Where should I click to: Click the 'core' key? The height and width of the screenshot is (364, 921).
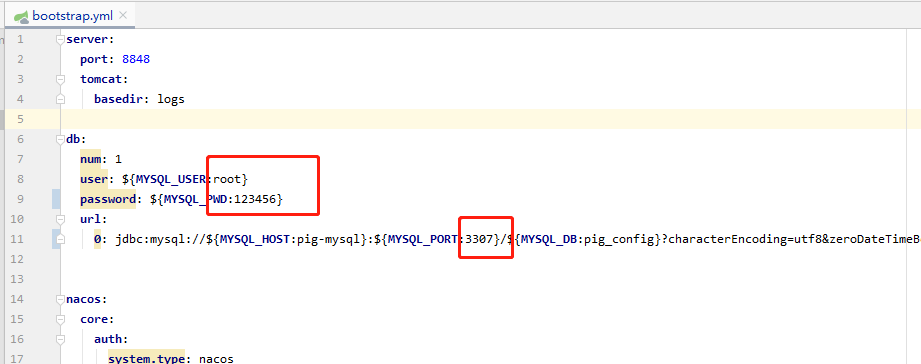click(94, 319)
